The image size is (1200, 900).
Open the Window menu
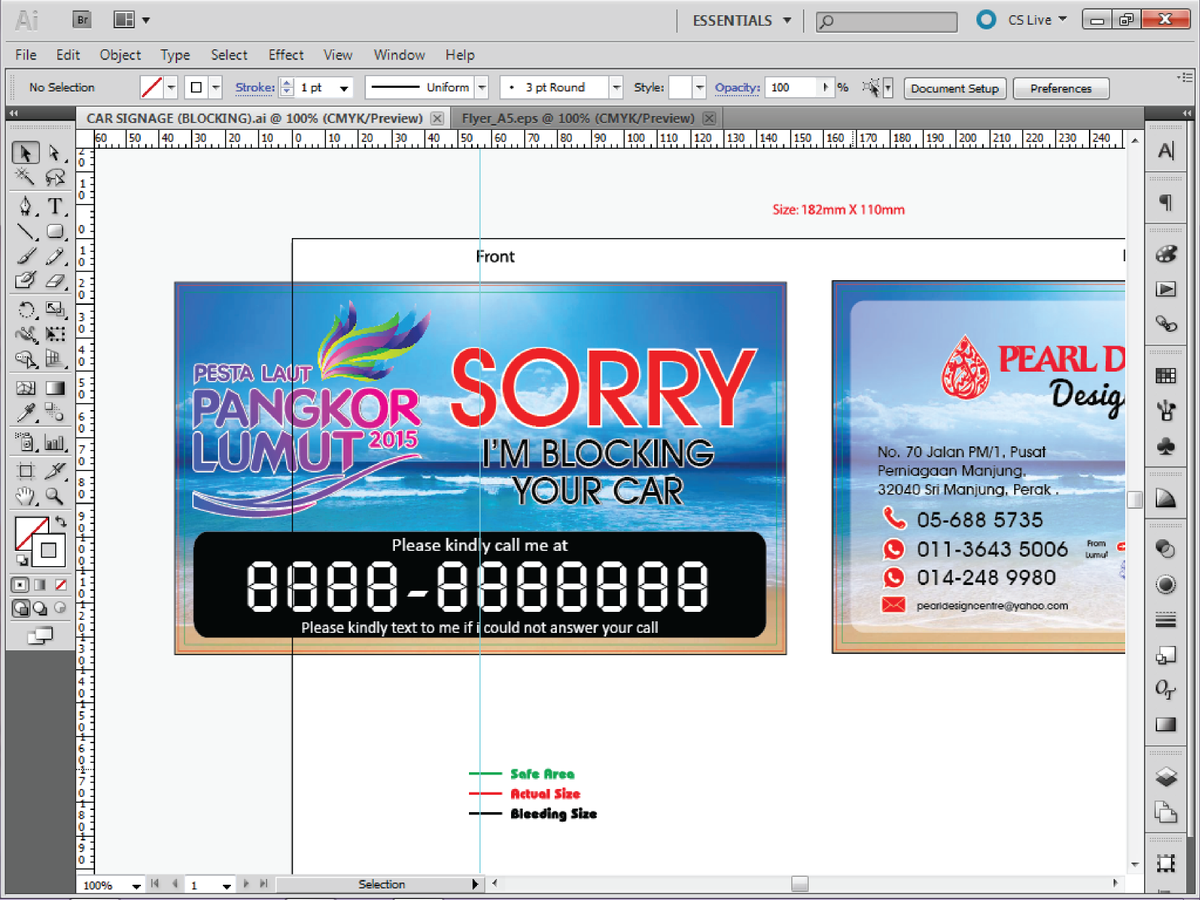[399, 55]
